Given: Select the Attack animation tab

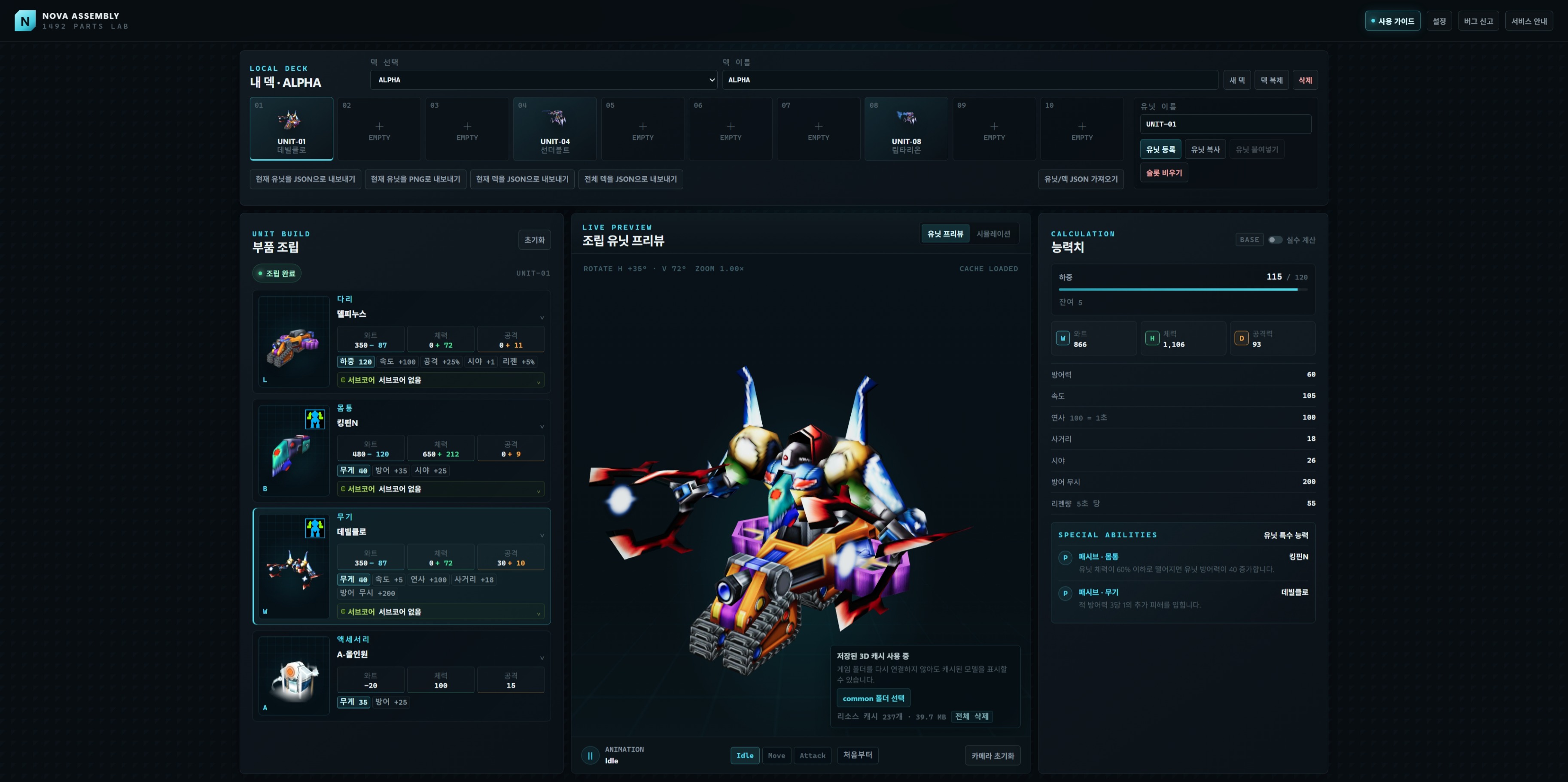Looking at the screenshot, I should [812, 755].
